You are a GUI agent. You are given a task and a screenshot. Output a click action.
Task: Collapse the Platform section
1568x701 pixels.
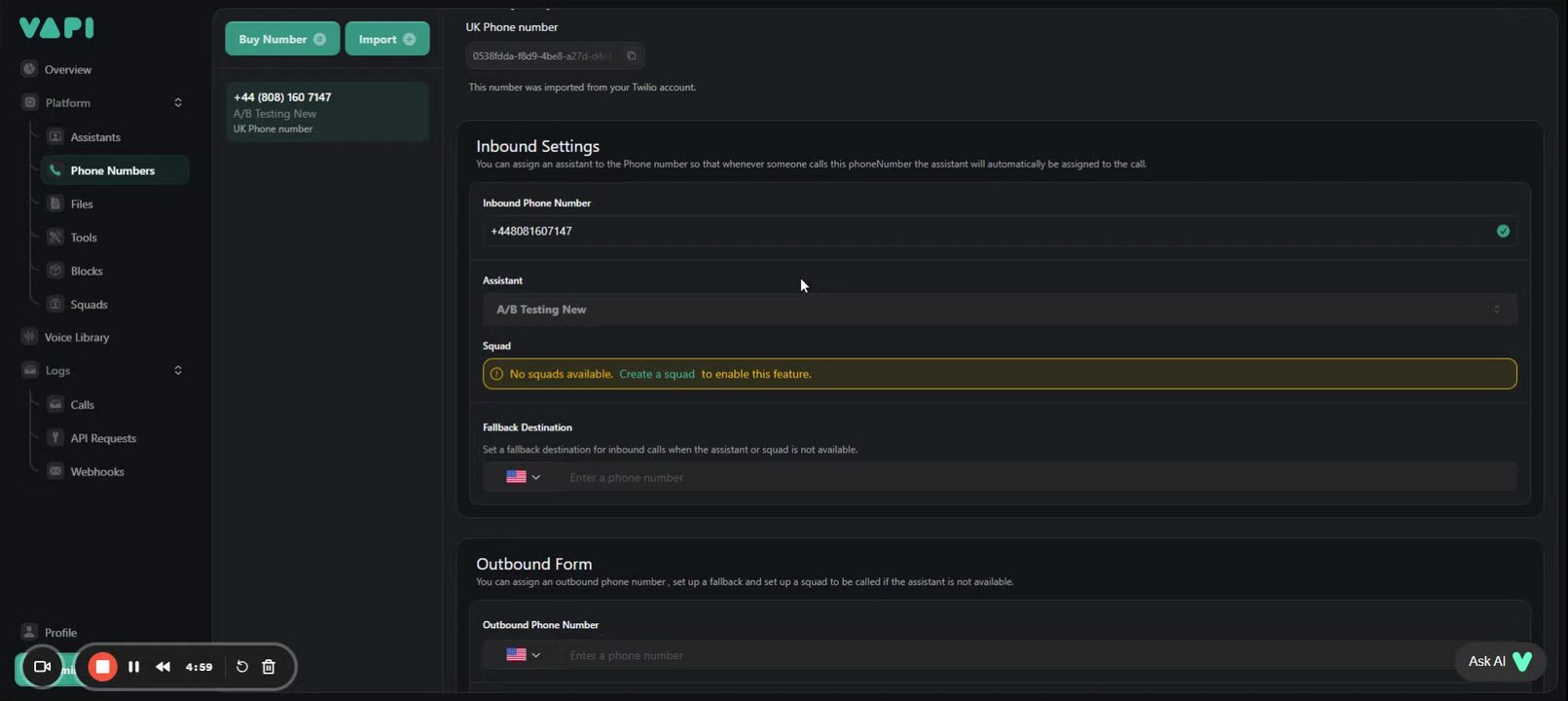pos(178,103)
